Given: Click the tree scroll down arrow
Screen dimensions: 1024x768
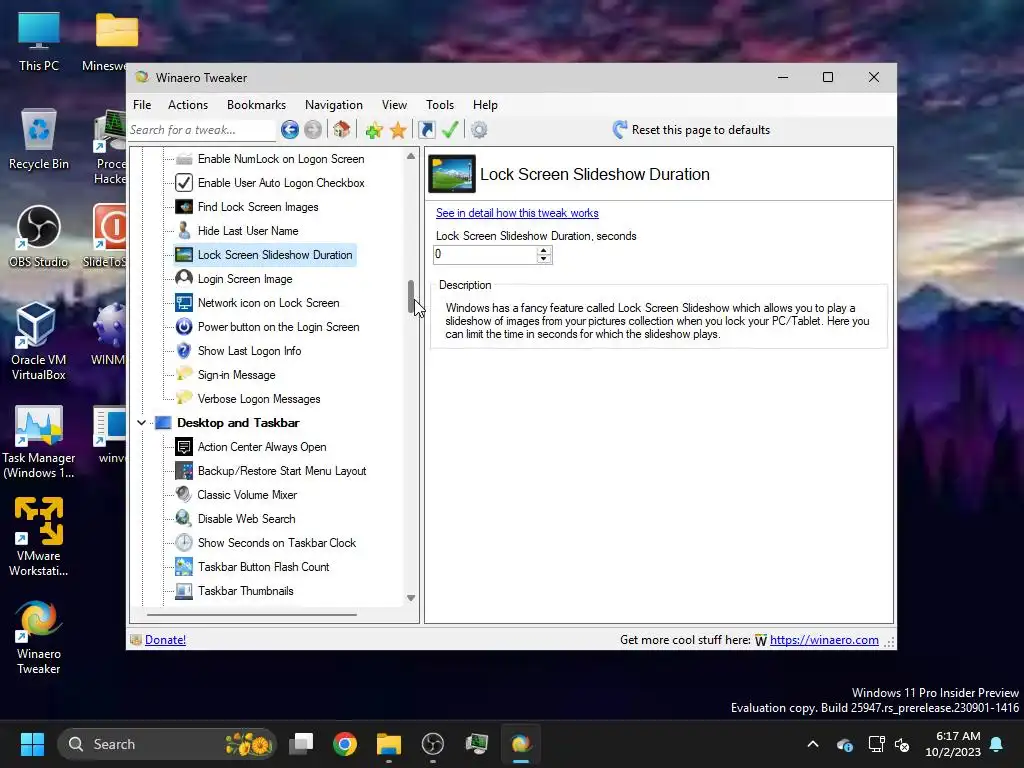Looking at the screenshot, I should point(411,598).
